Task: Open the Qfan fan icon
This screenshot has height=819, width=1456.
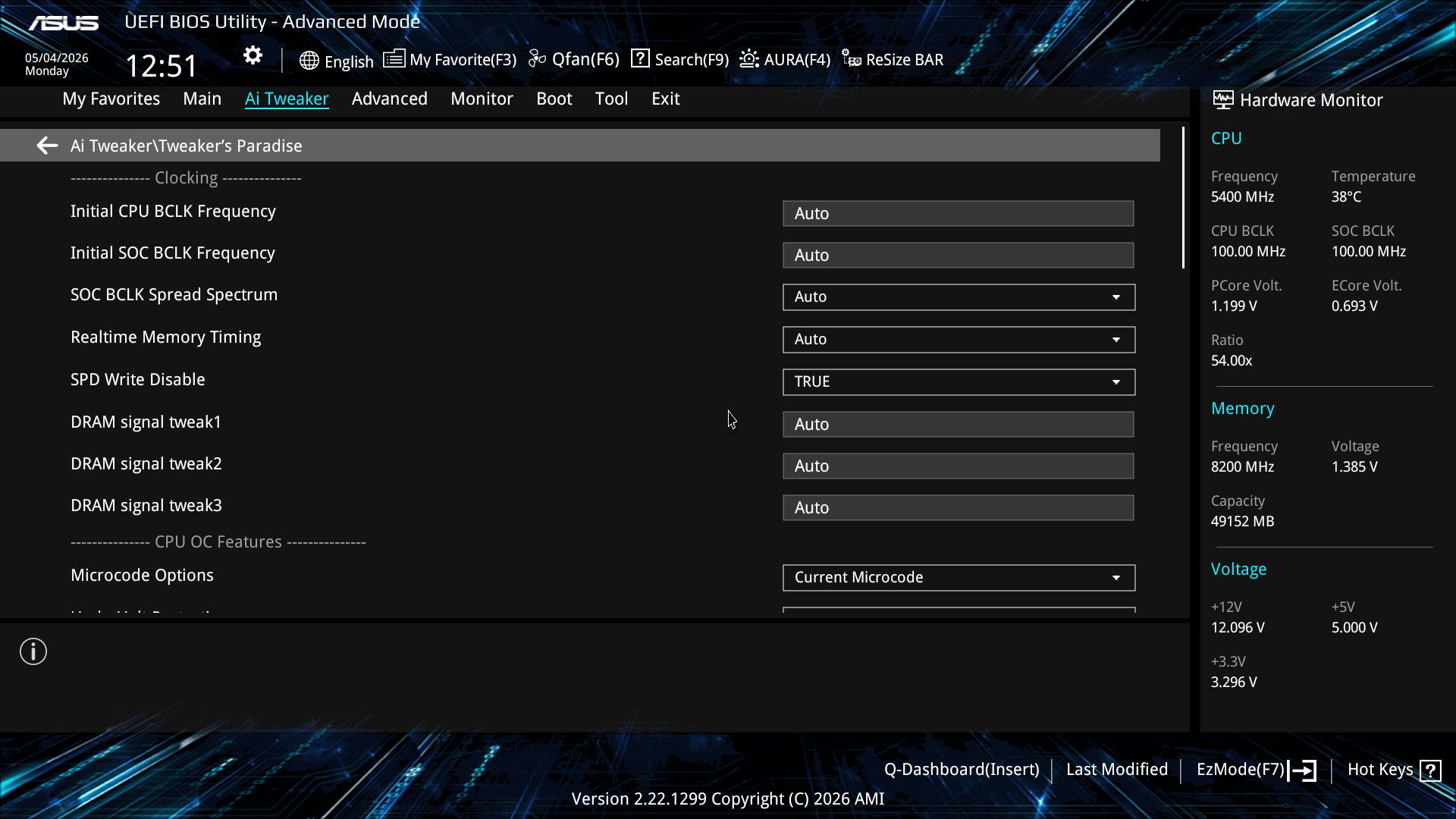Action: click(x=537, y=58)
